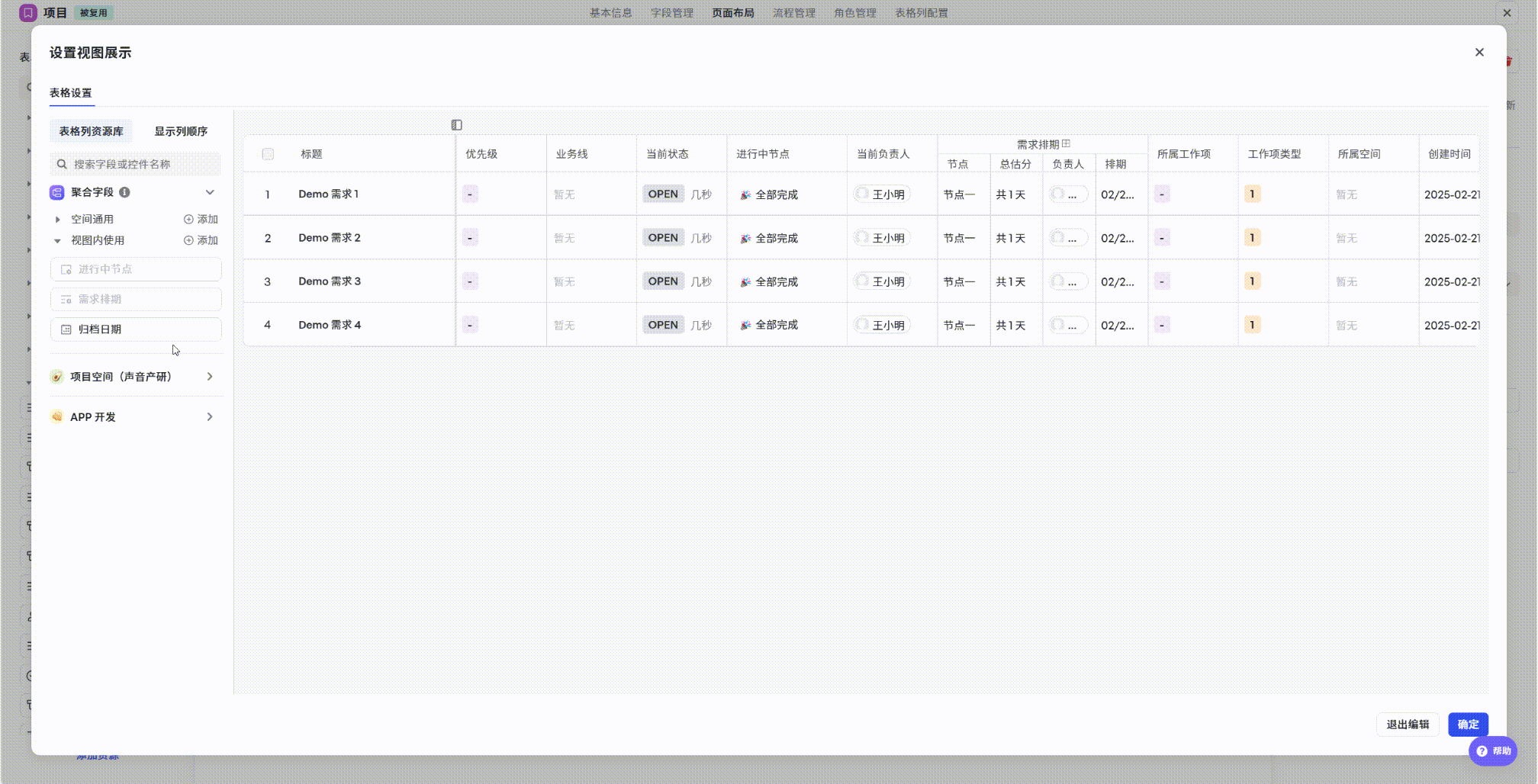Click the 优先级 column header
The image size is (1538, 784).
pyautogui.click(x=481, y=154)
